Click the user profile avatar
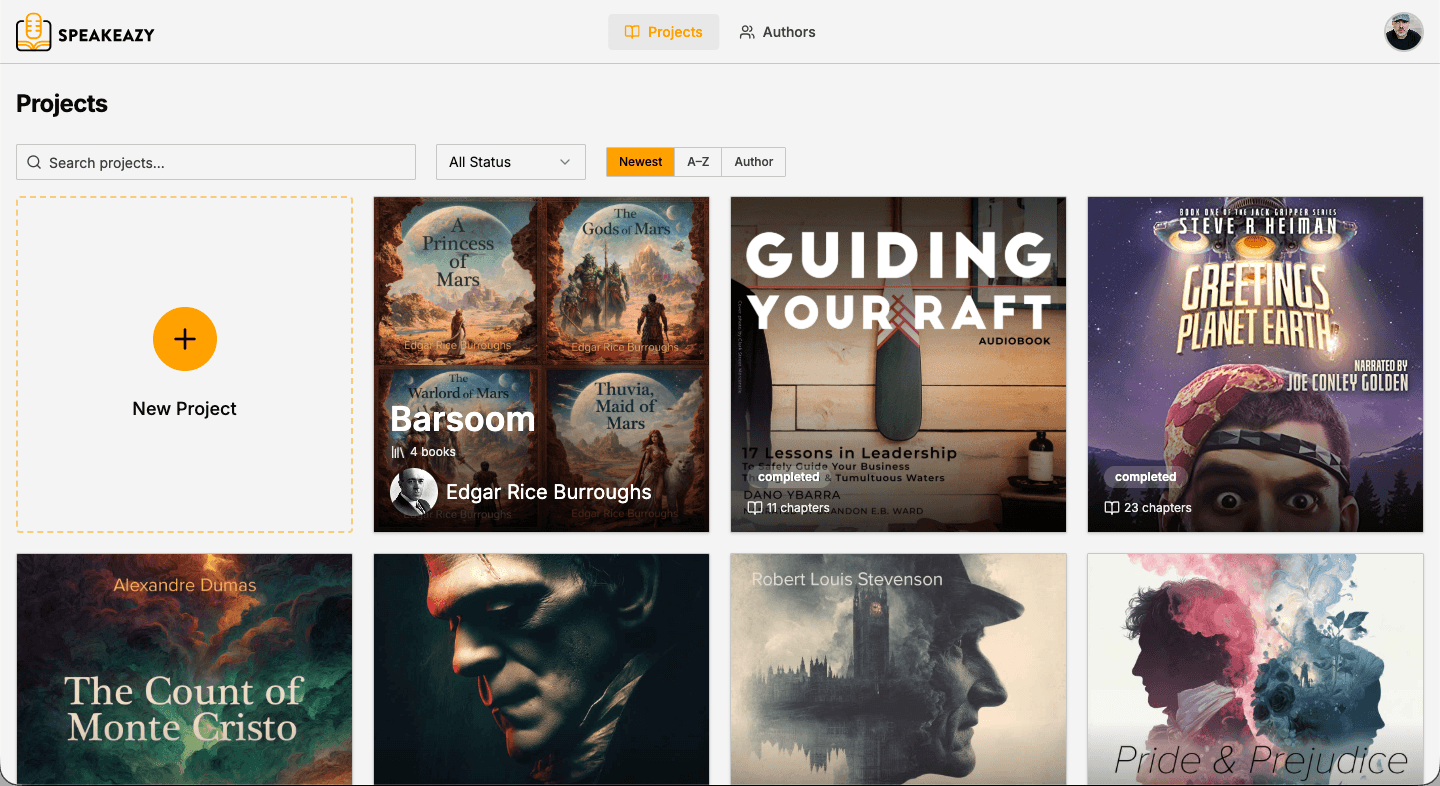1440x786 pixels. tap(1403, 32)
